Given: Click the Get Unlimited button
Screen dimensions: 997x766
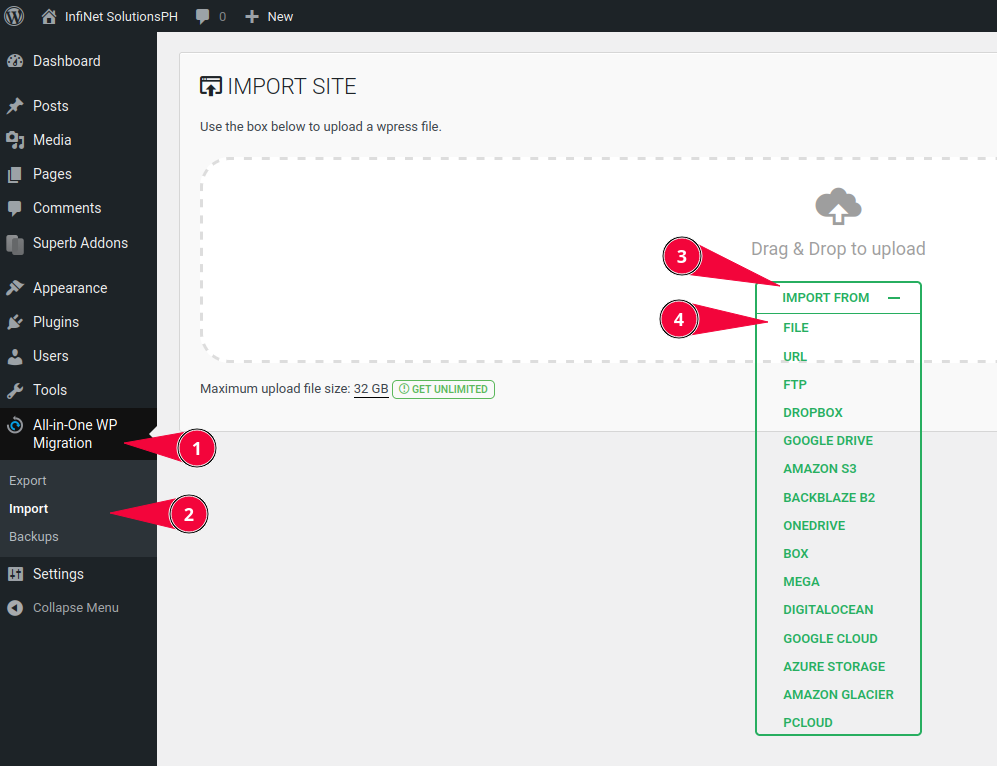Looking at the screenshot, I should (443, 389).
